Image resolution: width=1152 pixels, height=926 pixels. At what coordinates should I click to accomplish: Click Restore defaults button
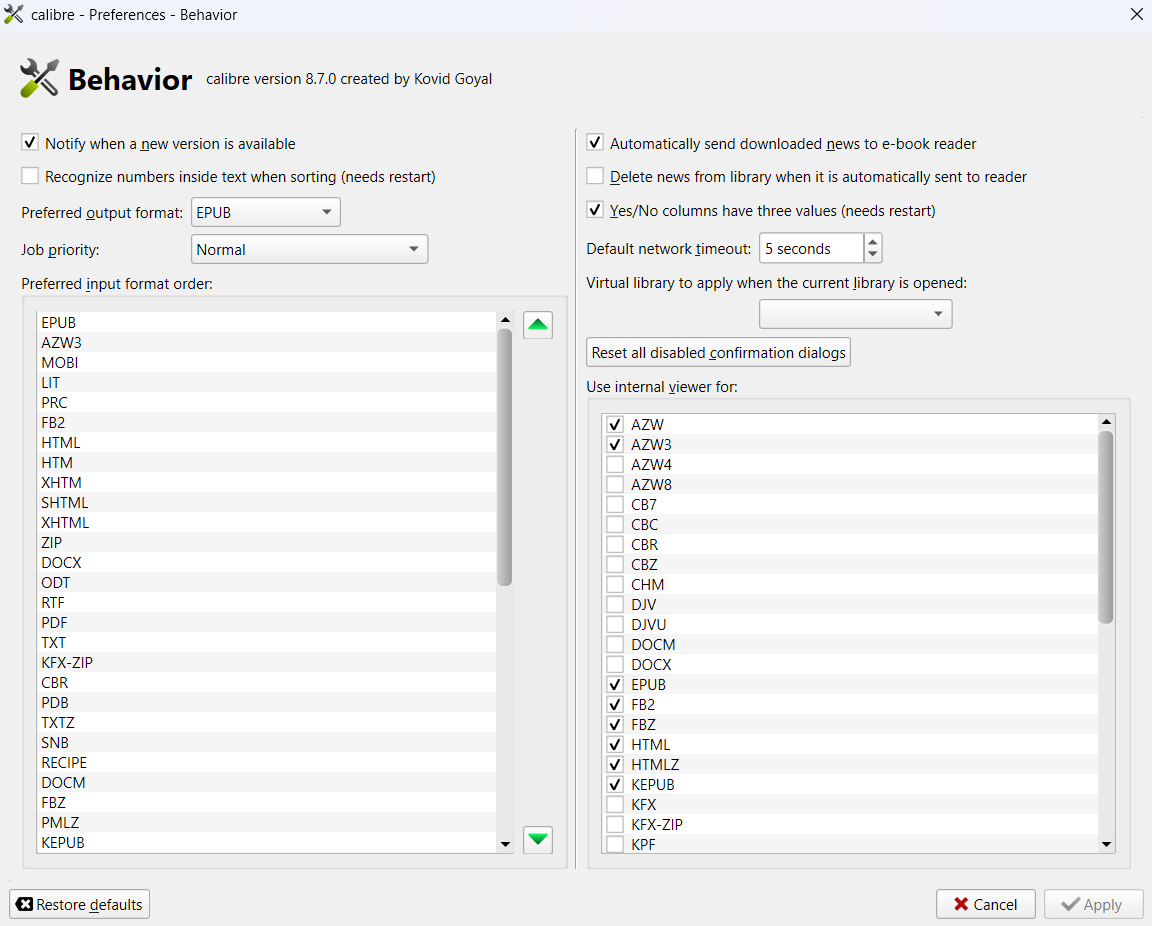tap(79, 904)
